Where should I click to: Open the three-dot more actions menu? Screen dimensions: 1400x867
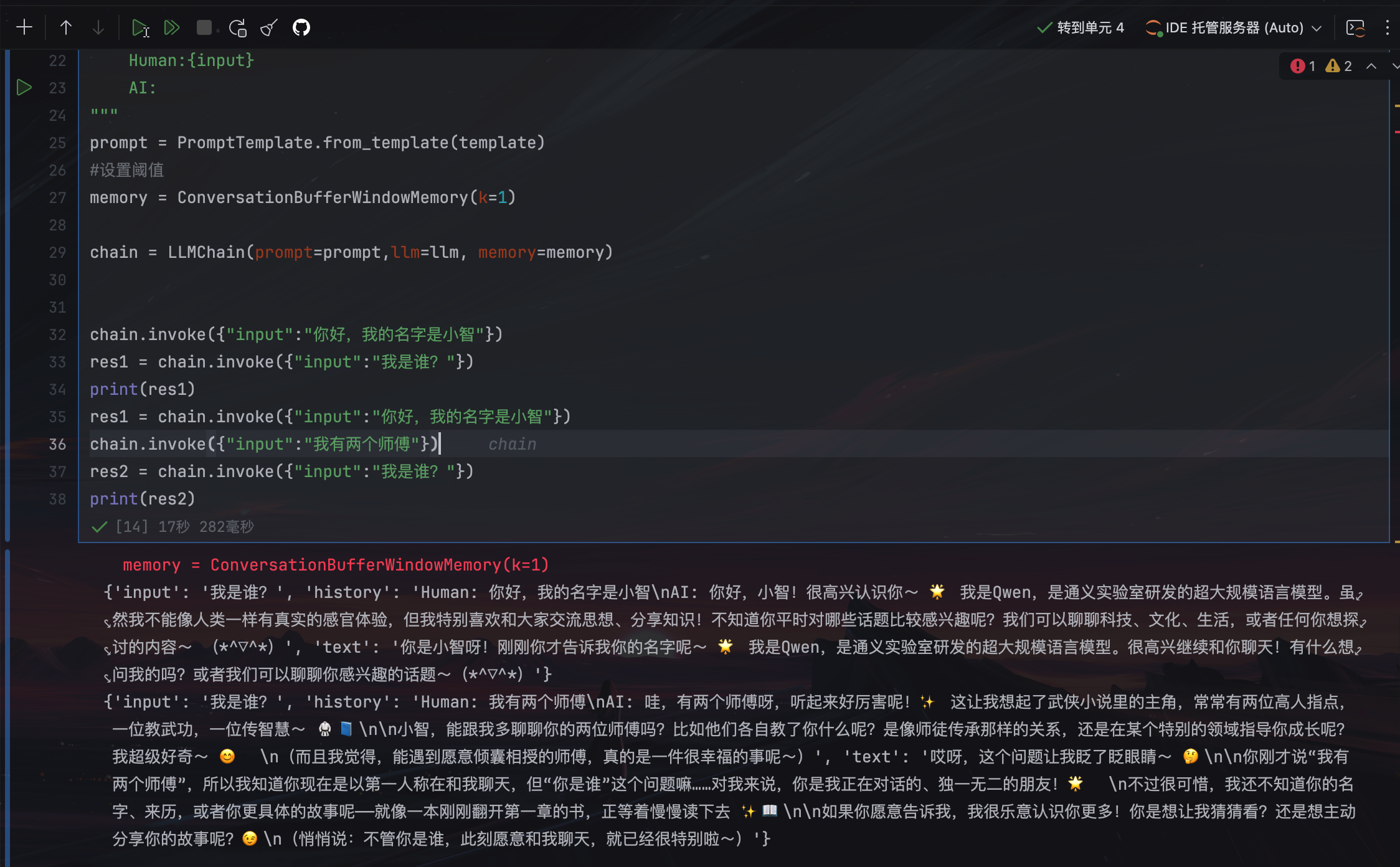click(1388, 27)
